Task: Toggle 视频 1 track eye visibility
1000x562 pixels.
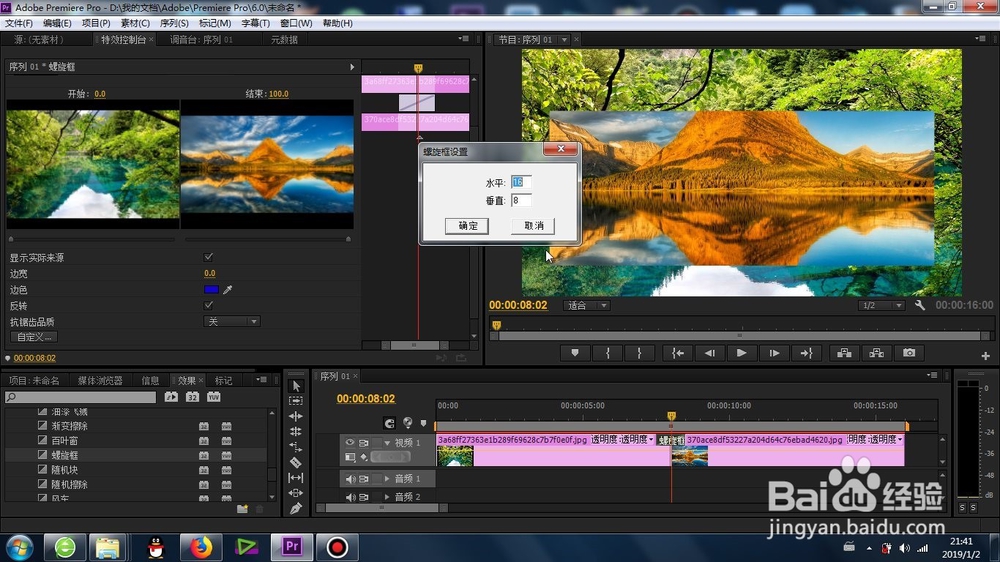Action: (349, 442)
